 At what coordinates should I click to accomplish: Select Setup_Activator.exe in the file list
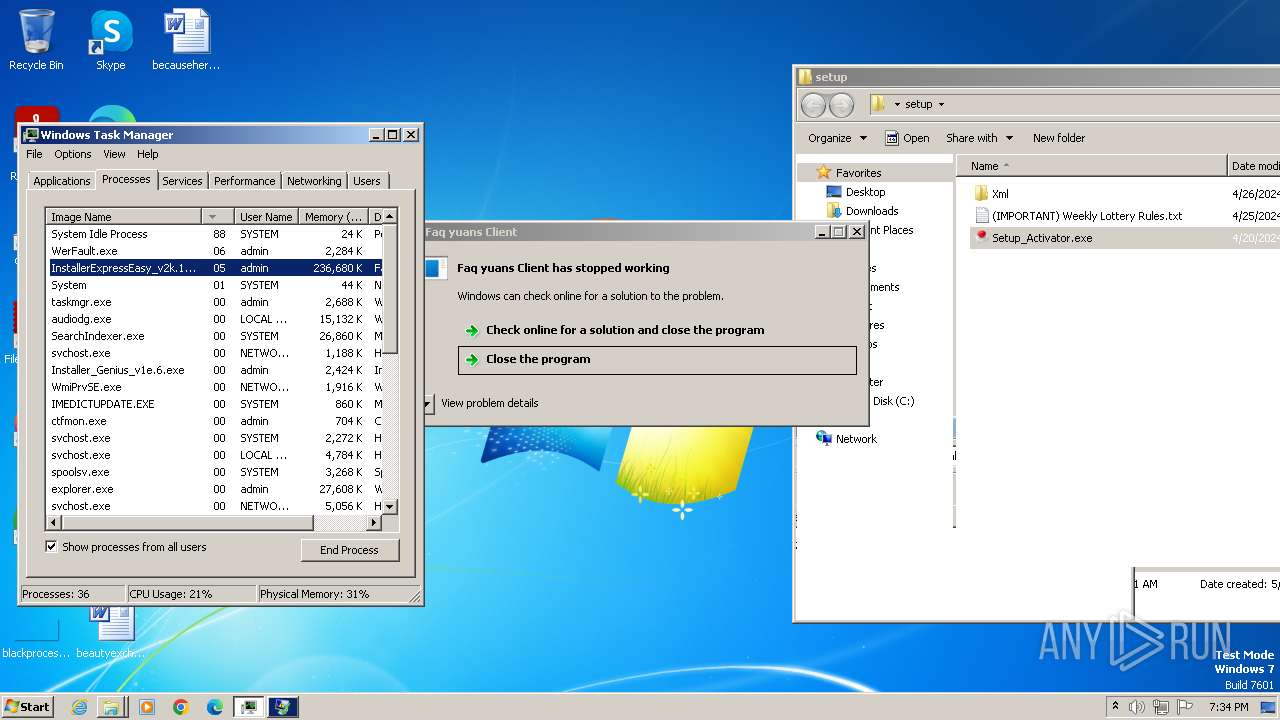(x=1042, y=238)
